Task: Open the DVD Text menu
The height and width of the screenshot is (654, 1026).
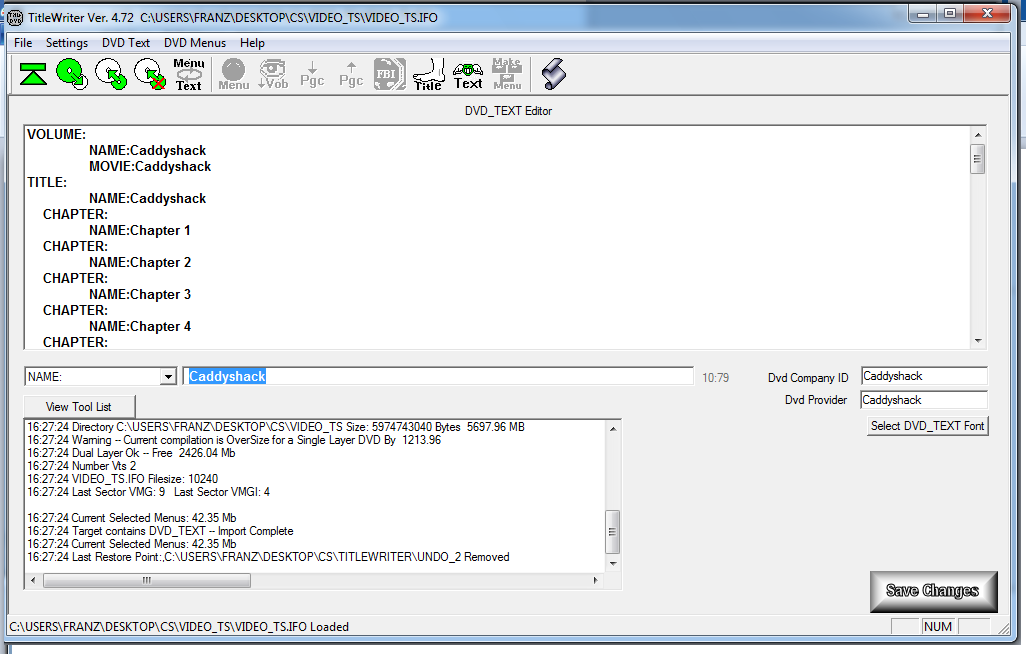Action: [126, 43]
